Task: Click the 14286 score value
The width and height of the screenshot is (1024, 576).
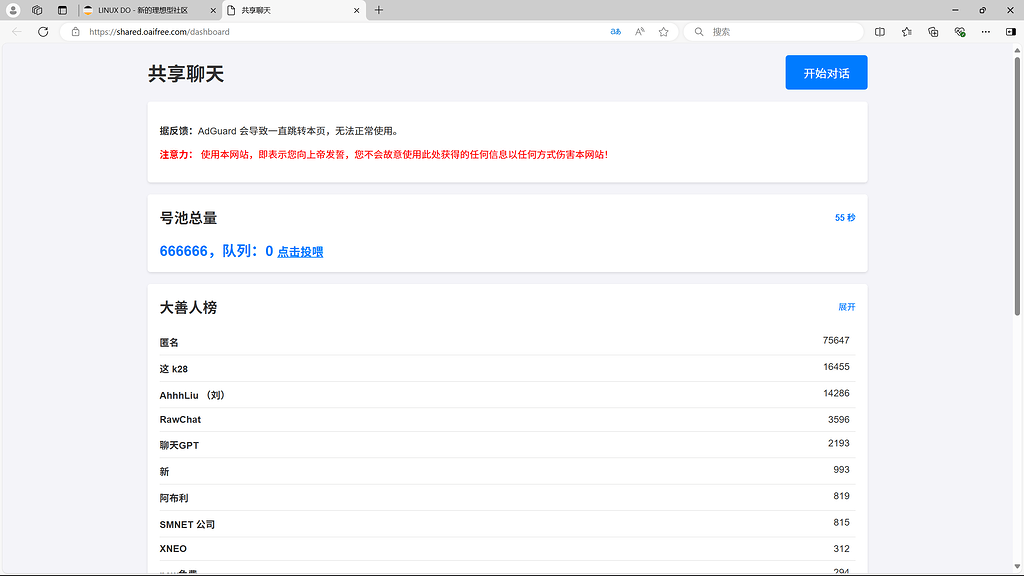Action: tap(836, 393)
